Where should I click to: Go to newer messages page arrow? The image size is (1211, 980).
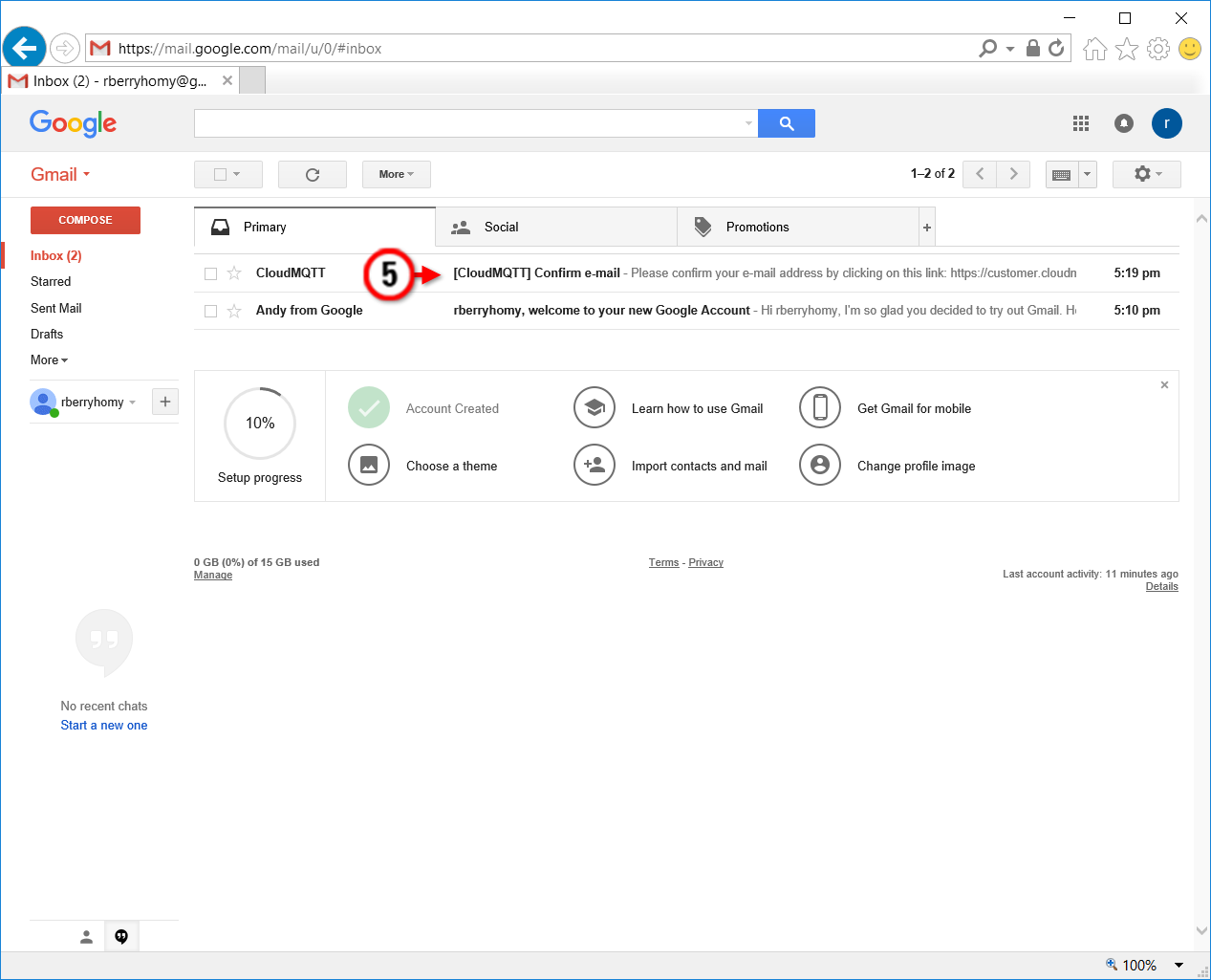click(980, 174)
